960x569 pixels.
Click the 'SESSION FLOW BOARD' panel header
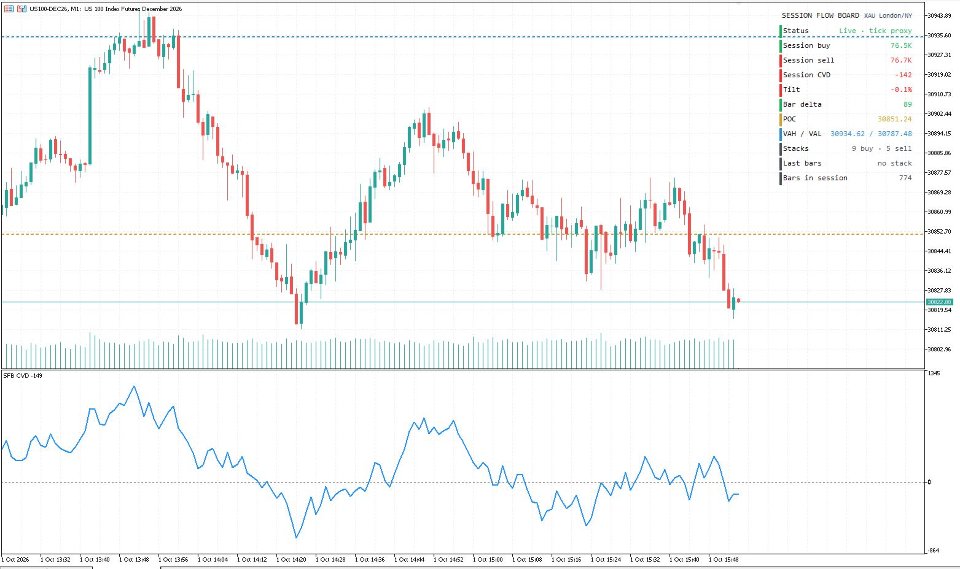820,15
